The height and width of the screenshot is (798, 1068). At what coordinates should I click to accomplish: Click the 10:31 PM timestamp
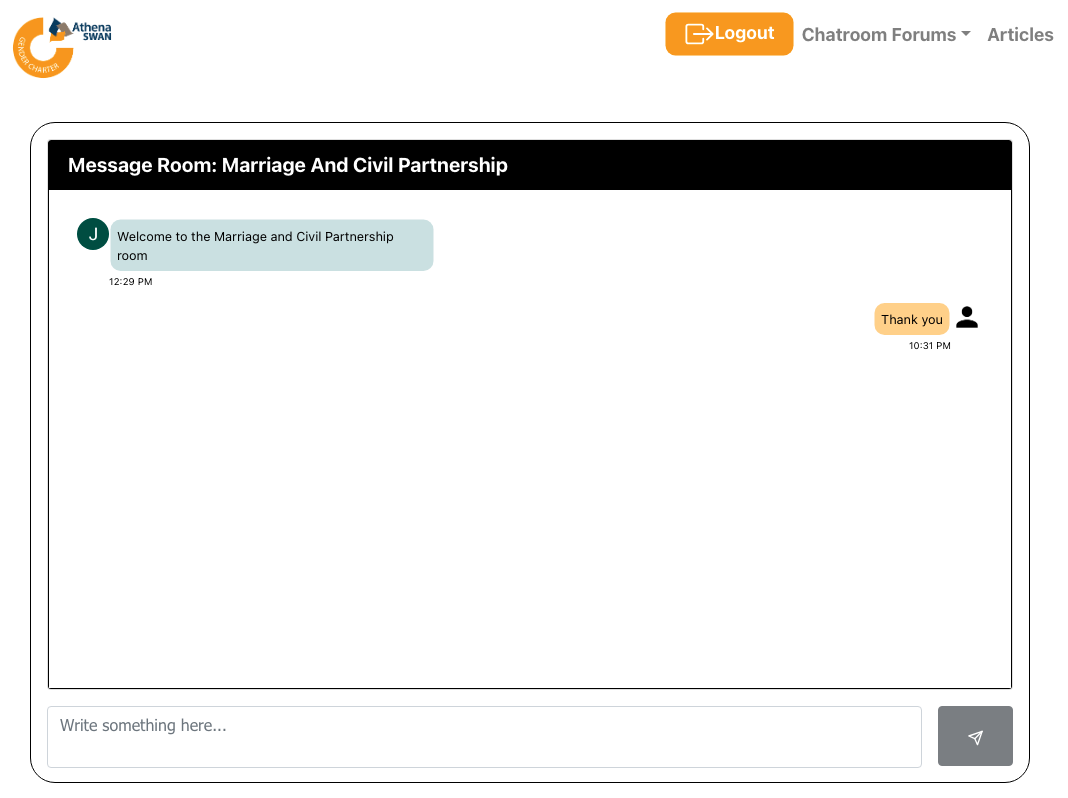coord(929,346)
